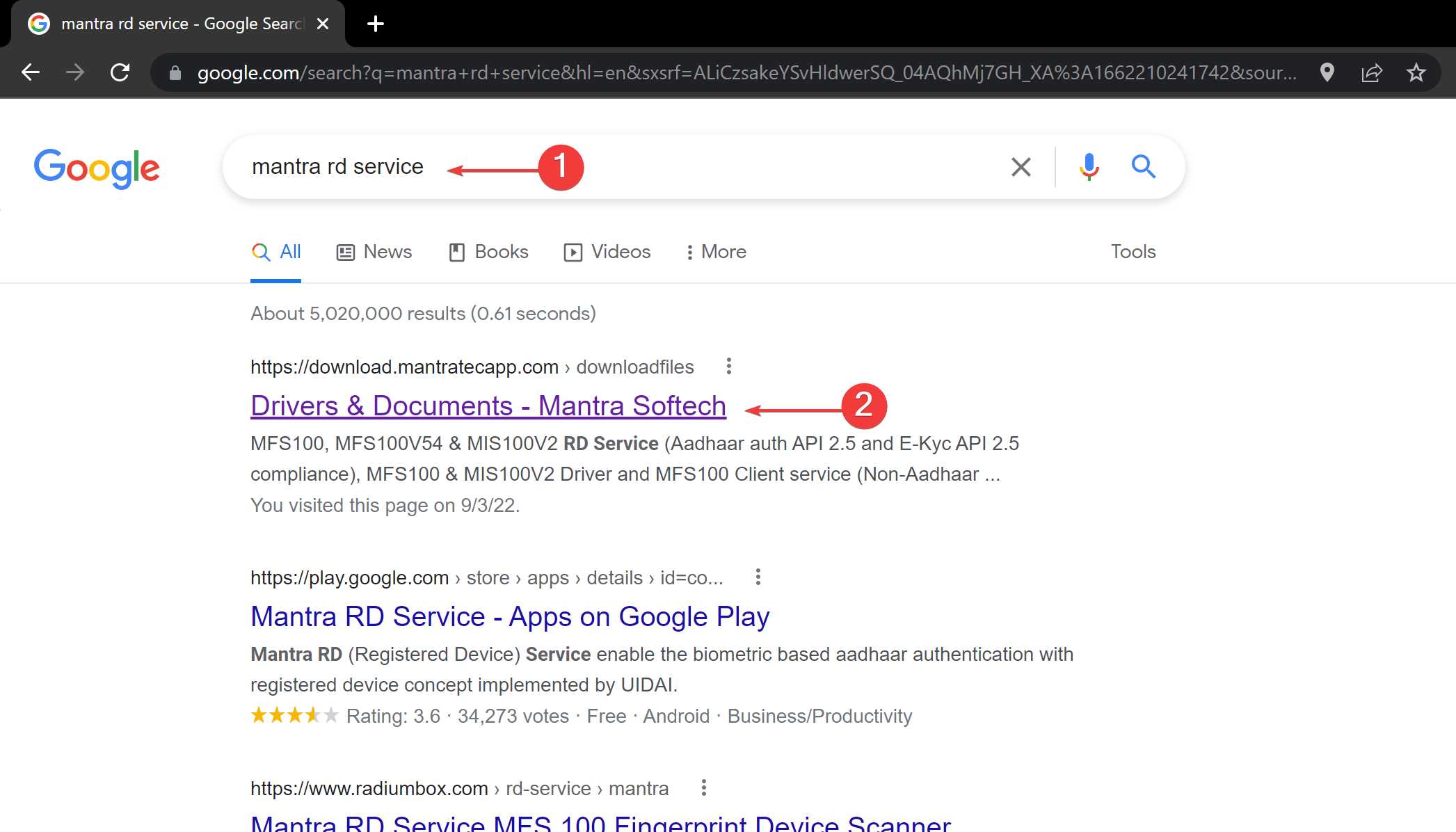Image resolution: width=1456 pixels, height=832 pixels.
Task: Reload the page with the refresh icon
Action: 120,72
